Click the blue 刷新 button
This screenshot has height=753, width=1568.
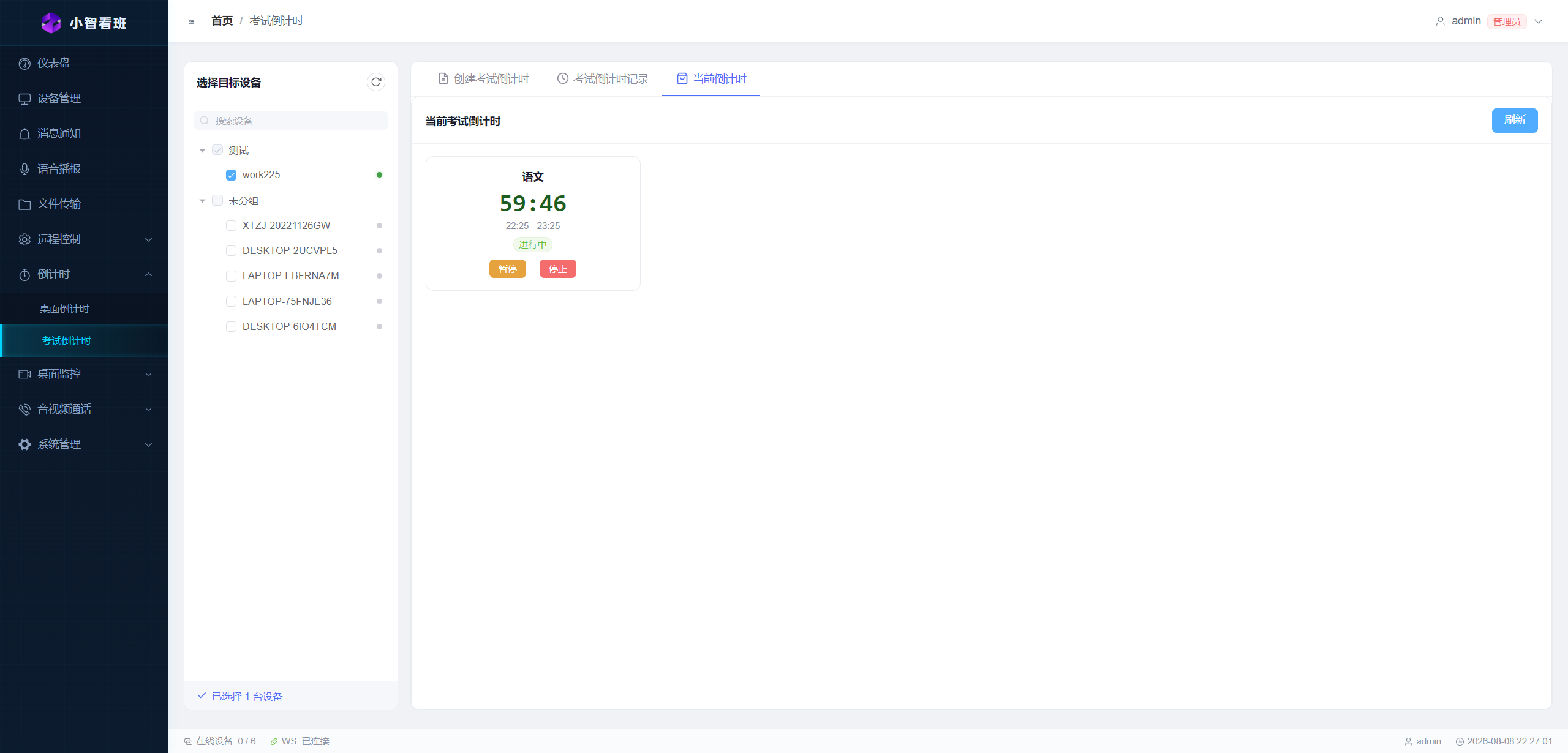tap(1515, 121)
